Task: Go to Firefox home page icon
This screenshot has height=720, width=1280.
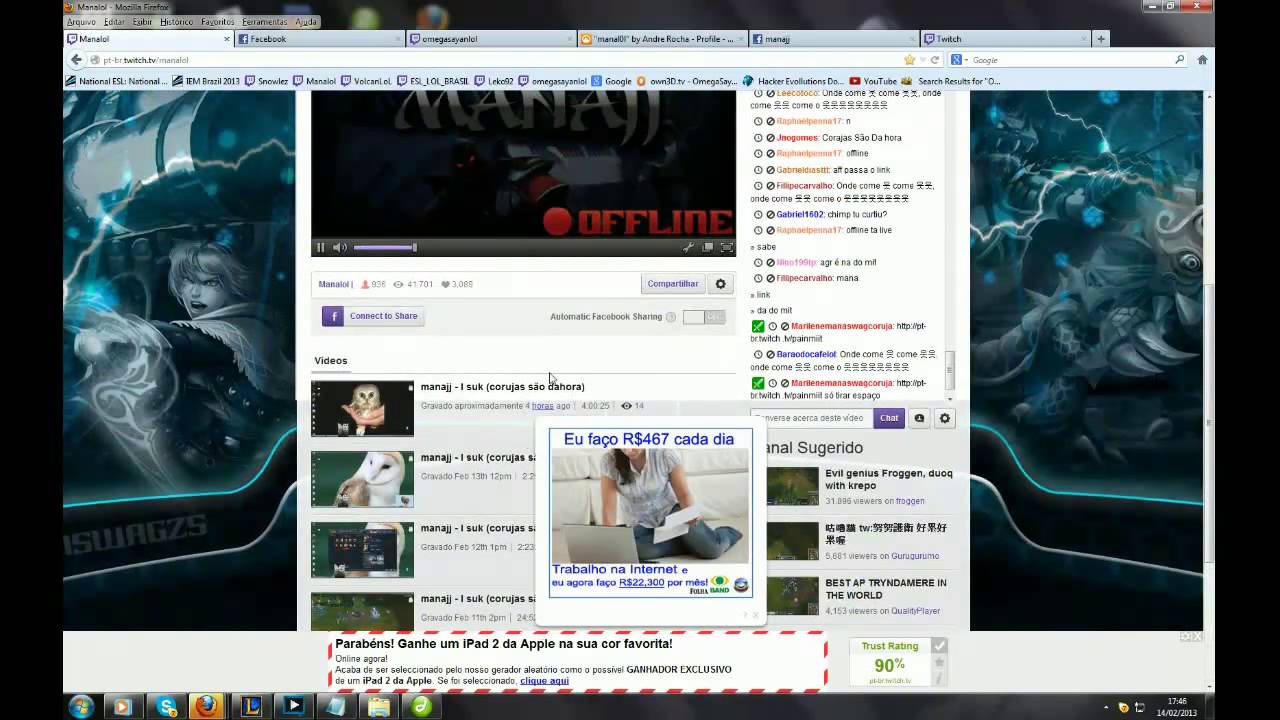Action: click(x=1202, y=60)
